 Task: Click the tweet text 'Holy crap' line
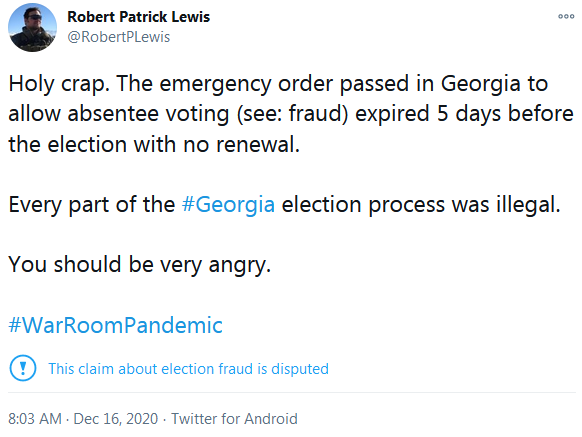(278, 83)
